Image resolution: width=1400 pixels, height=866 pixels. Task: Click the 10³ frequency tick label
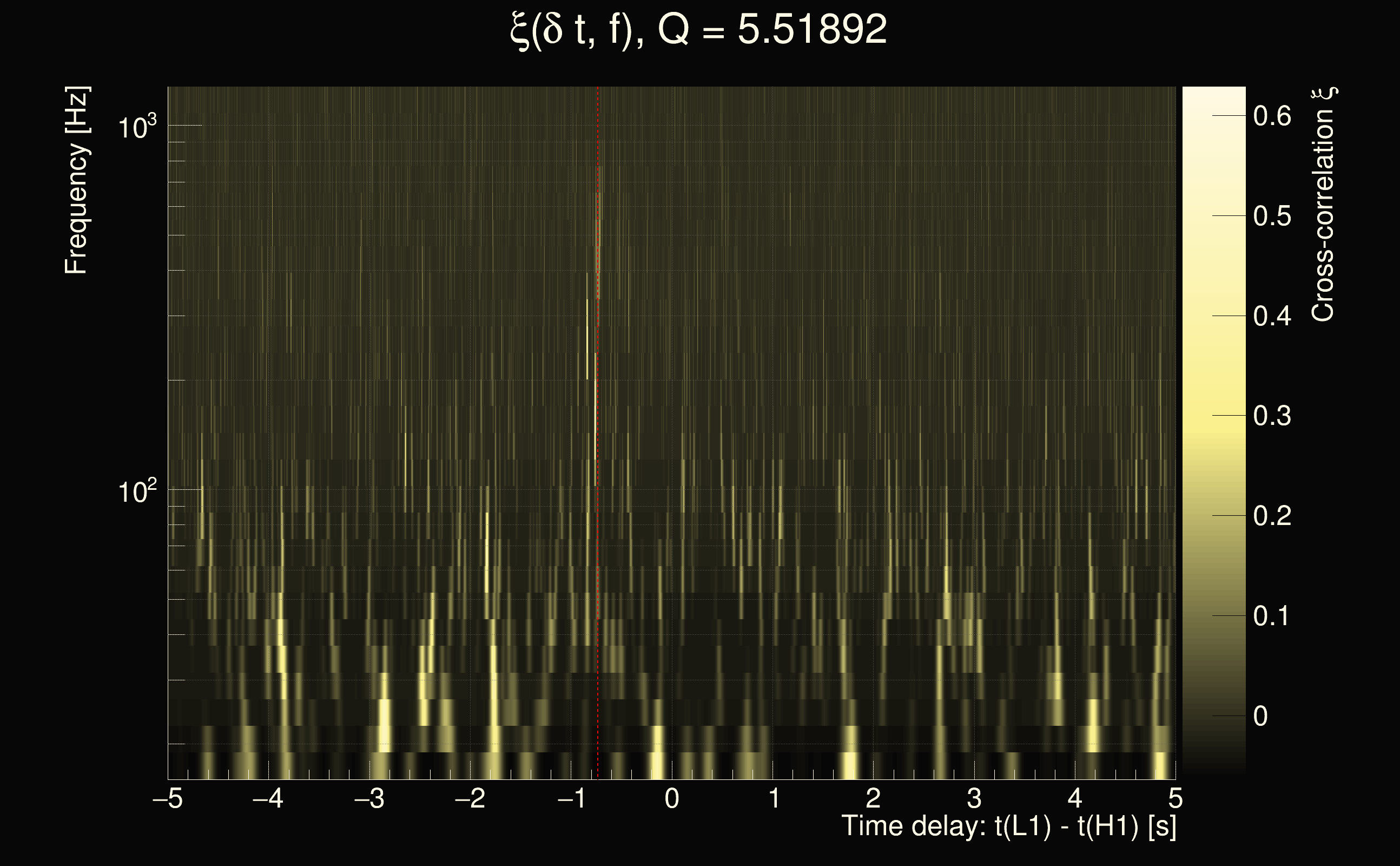tap(137, 127)
